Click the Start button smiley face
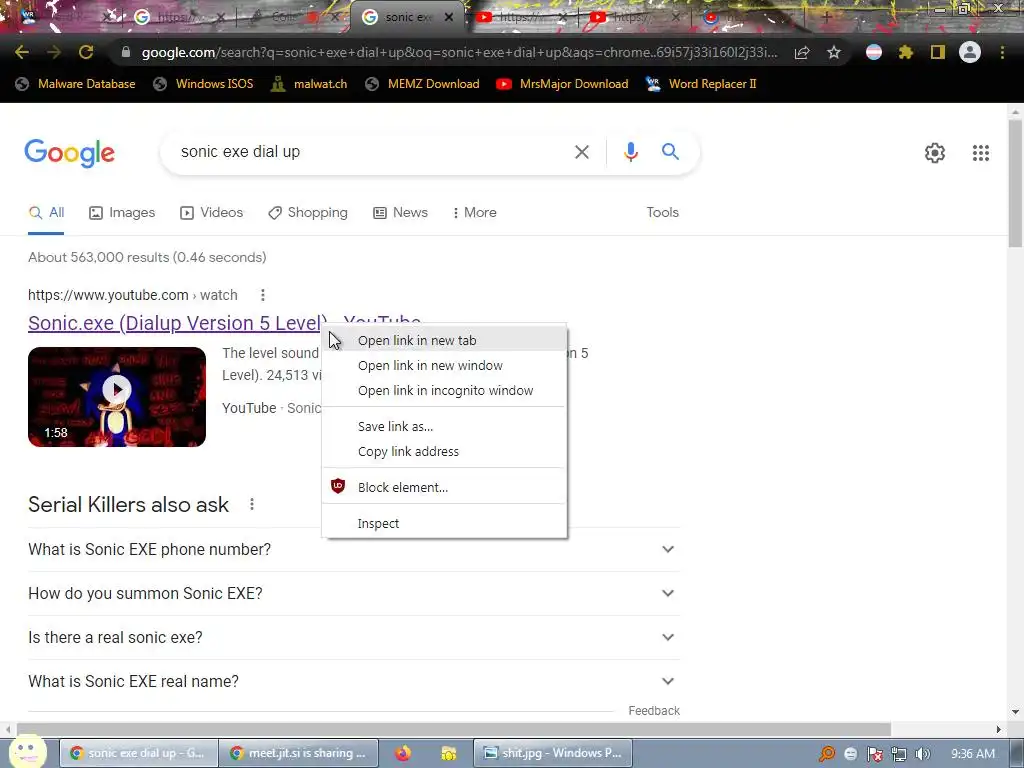This screenshot has height=768, width=1024. [27, 750]
